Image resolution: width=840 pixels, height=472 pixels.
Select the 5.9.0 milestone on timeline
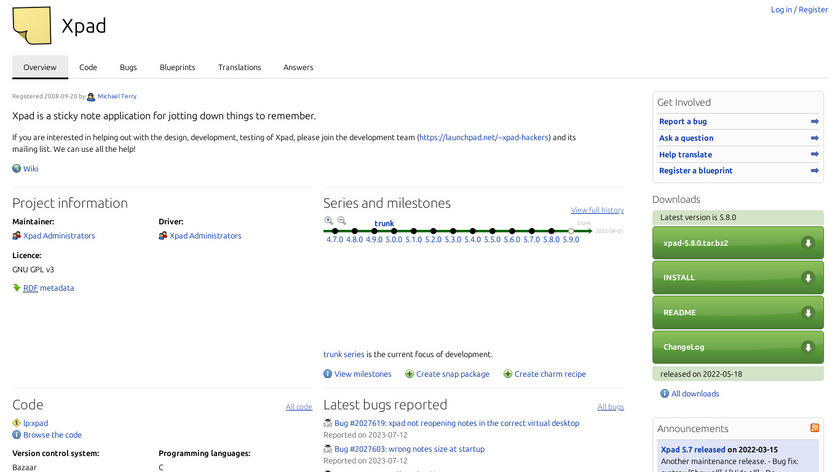point(571,240)
